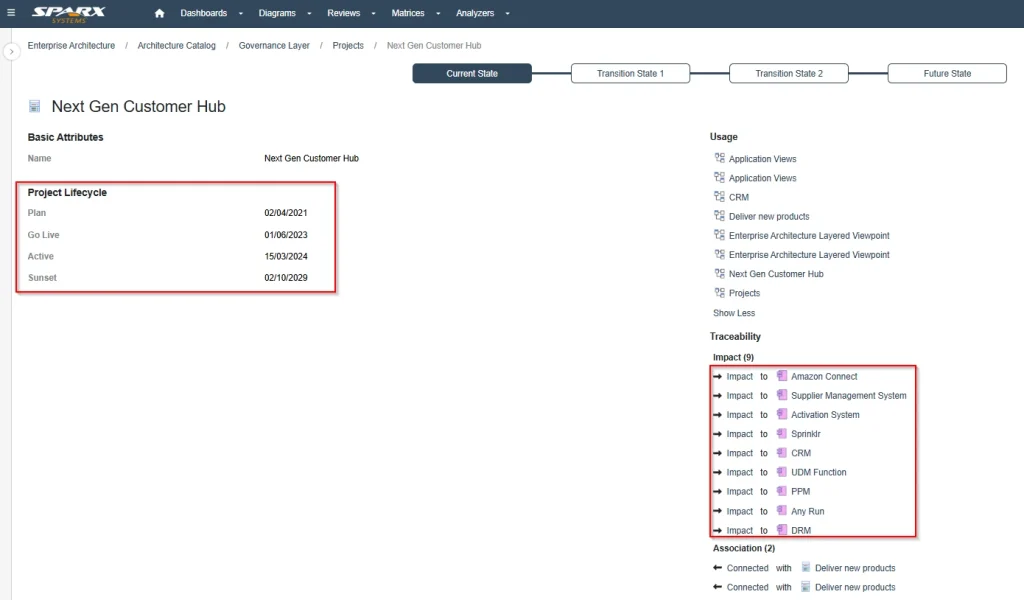1024x600 pixels.
Task: Open the Analyzers menu
Action: pyautogui.click(x=475, y=13)
